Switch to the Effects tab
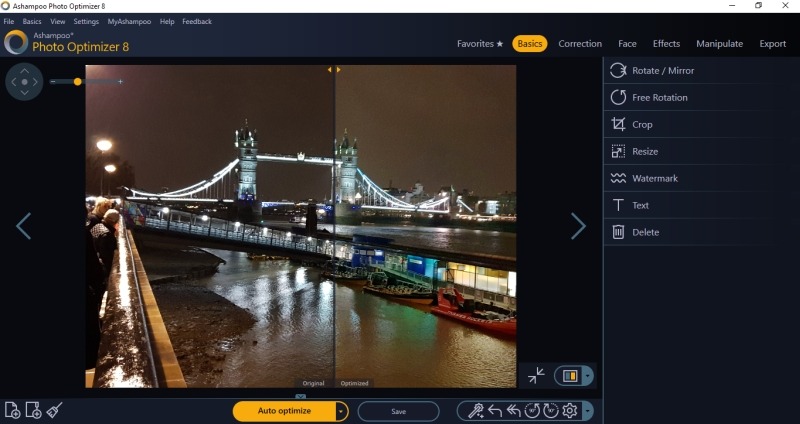This screenshot has width=800, height=424. pyautogui.click(x=666, y=44)
